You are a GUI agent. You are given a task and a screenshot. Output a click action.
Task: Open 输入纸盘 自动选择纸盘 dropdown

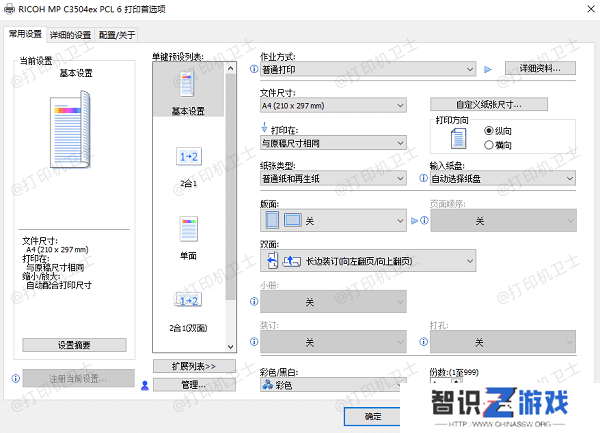point(503,178)
